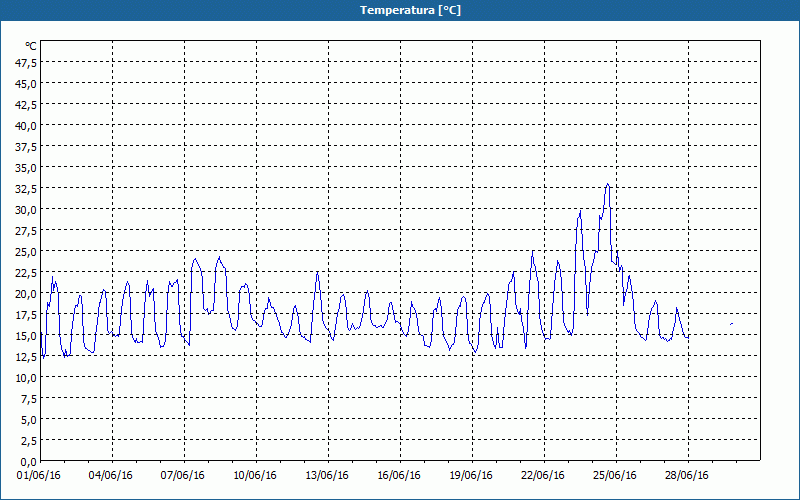The width and height of the screenshot is (800, 500).
Task: Select the 32,5 y-axis label
Action: [x=26, y=189]
